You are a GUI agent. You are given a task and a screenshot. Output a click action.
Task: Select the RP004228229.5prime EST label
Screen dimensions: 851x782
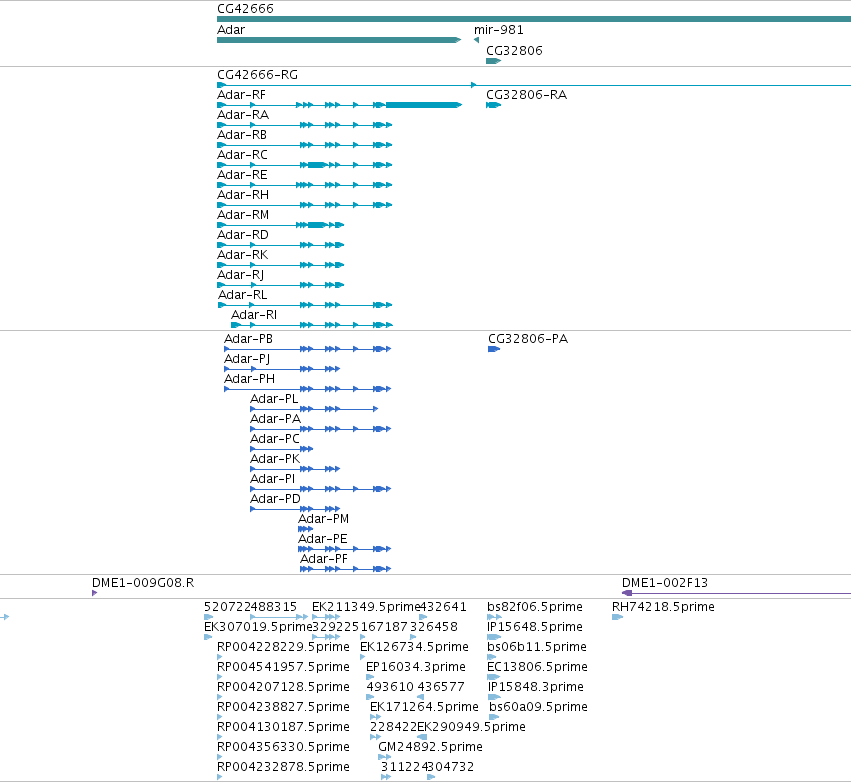pyautogui.click(x=283, y=647)
